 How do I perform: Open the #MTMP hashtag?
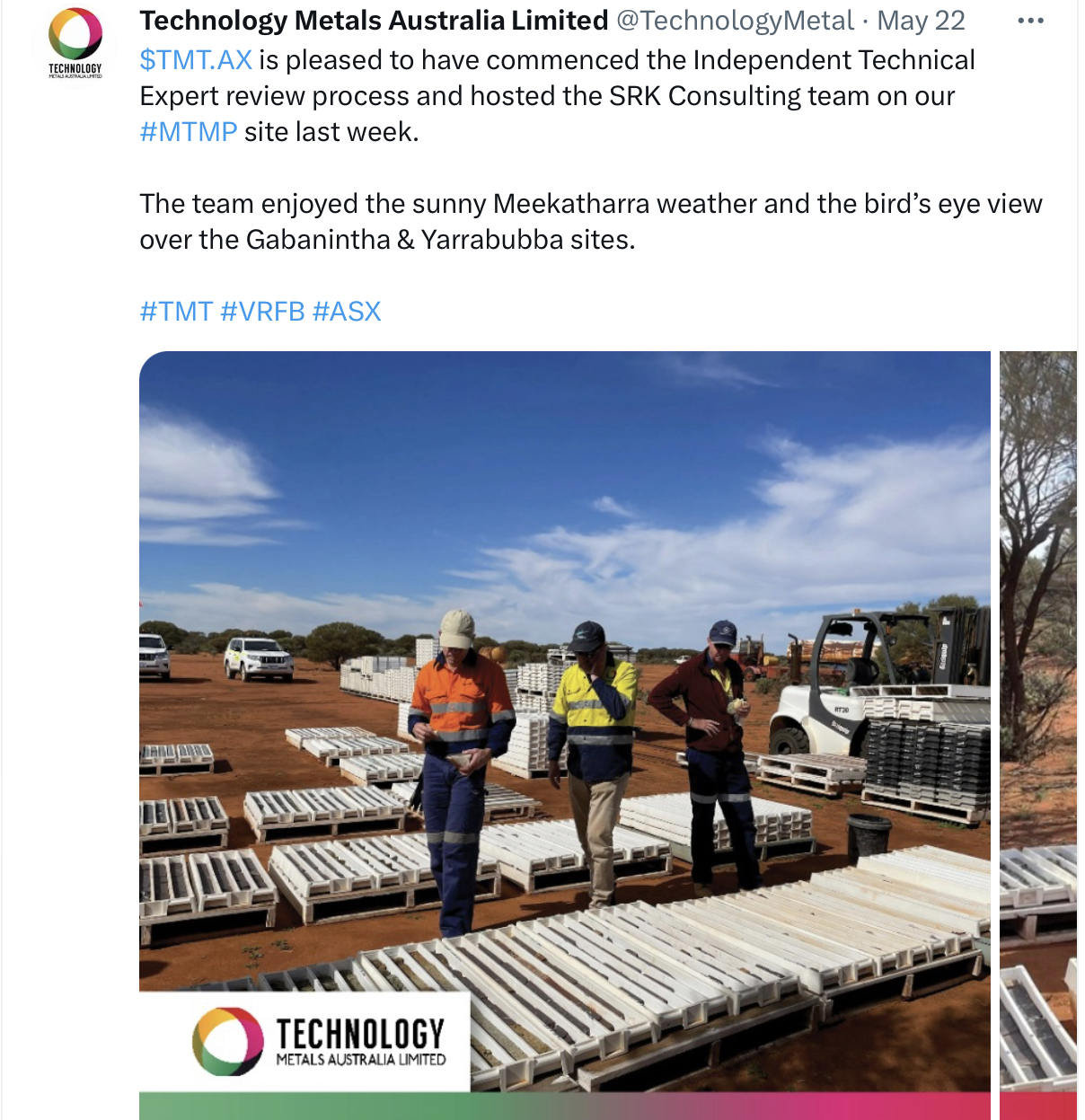click(189, 132)
